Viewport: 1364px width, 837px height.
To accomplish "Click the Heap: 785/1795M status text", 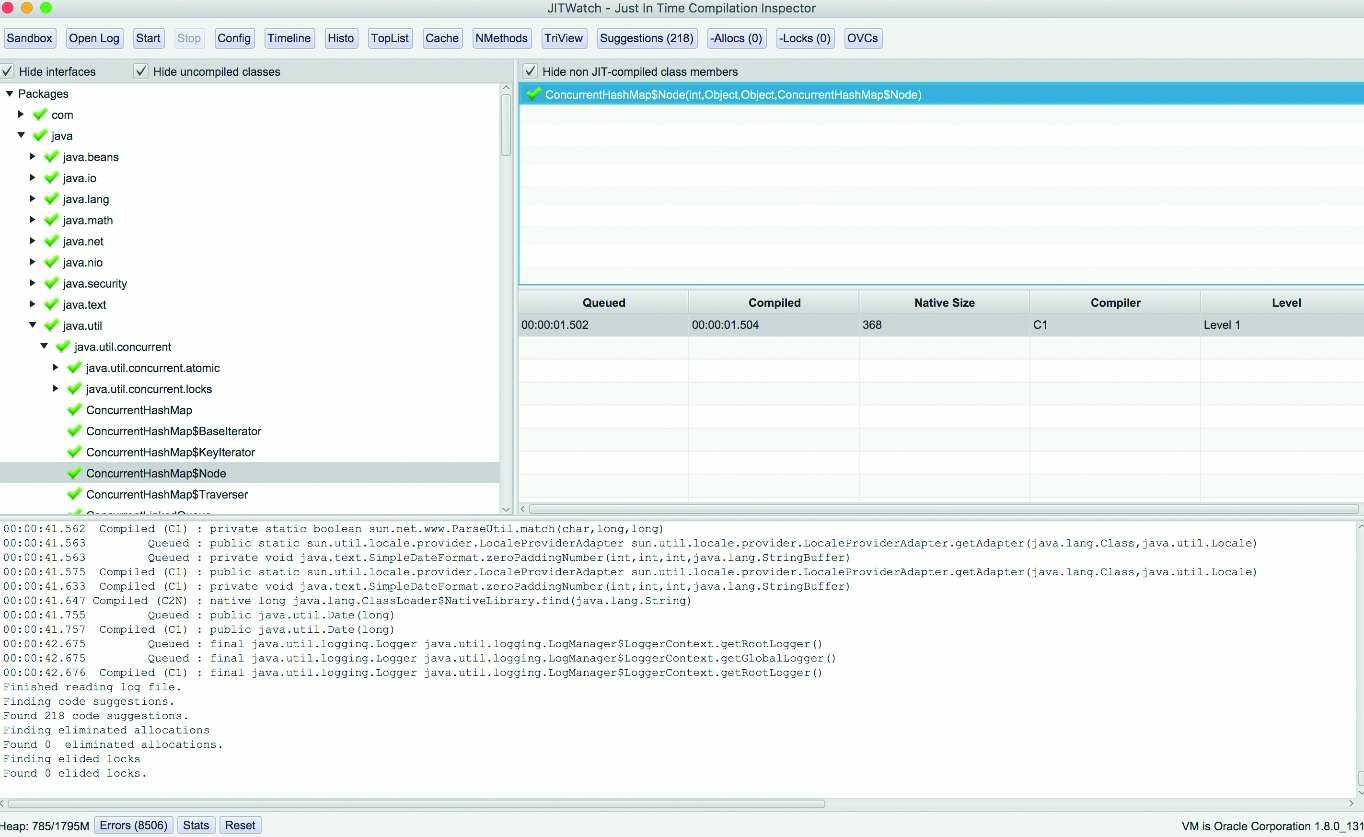I will pyautogui.click(x=45, y=825).
